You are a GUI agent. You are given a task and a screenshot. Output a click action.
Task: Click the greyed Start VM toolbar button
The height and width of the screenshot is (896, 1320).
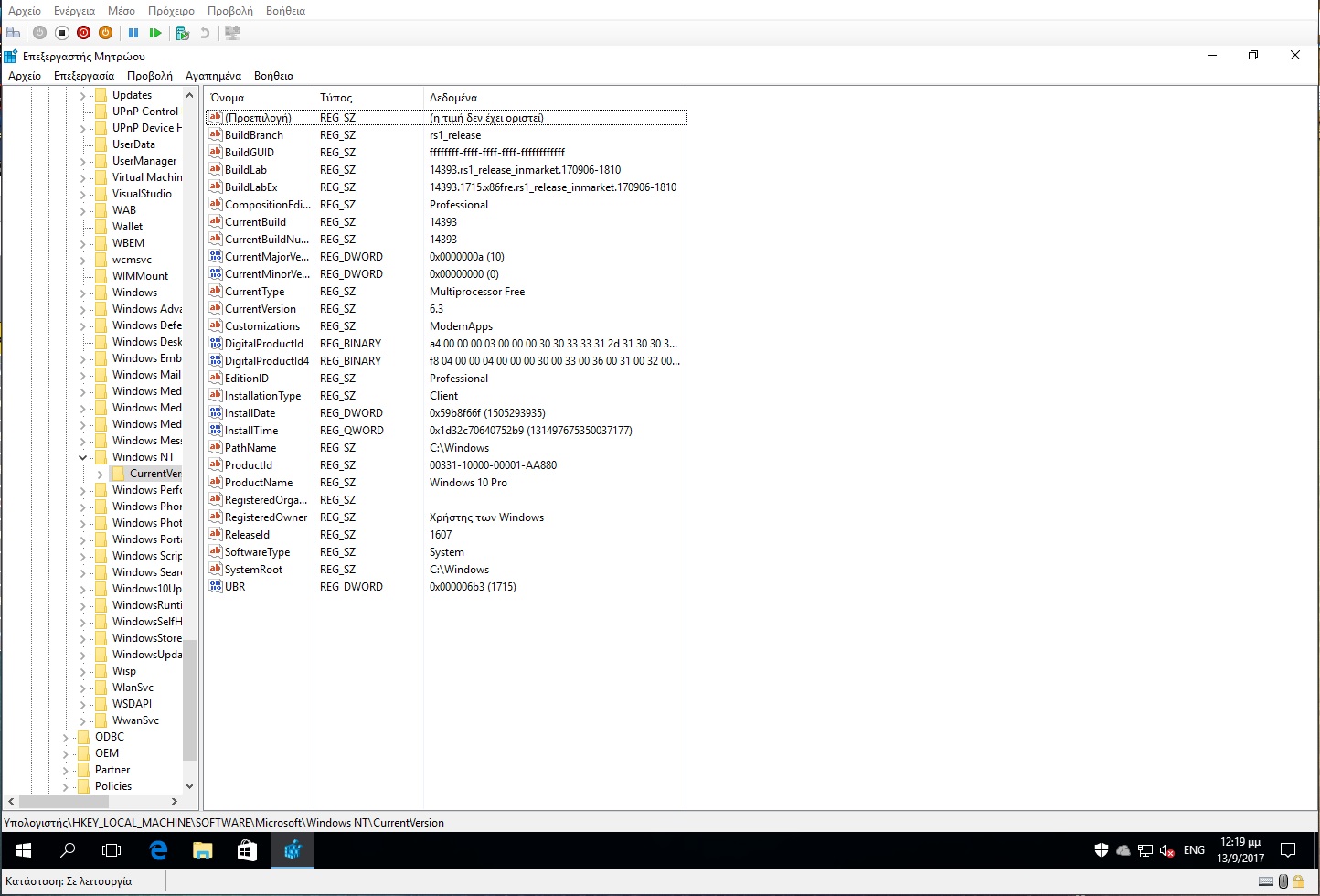click(x=39, y=33)
